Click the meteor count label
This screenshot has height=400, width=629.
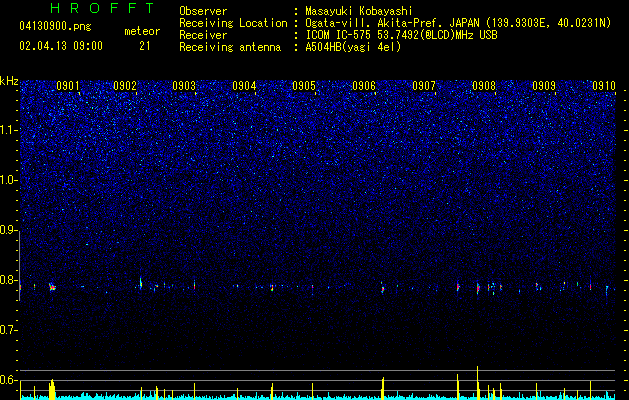142,31
